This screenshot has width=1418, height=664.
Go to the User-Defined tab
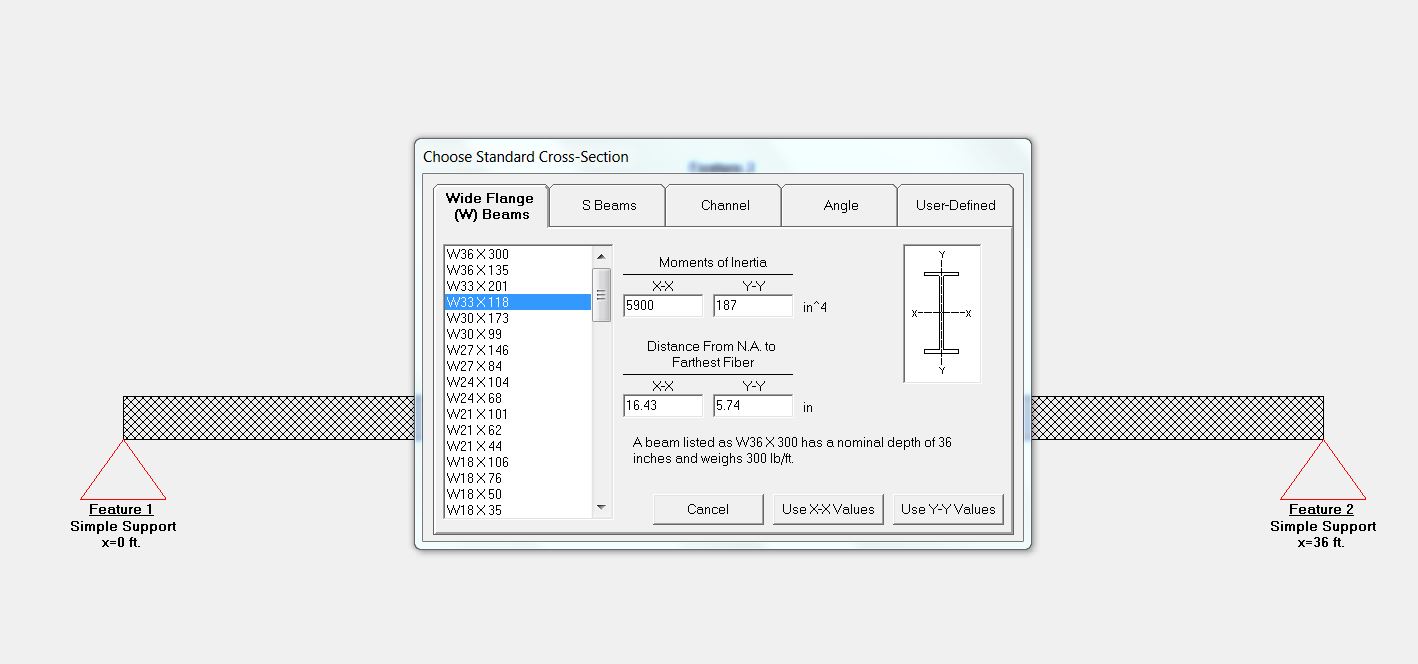(x=955, y=205)
